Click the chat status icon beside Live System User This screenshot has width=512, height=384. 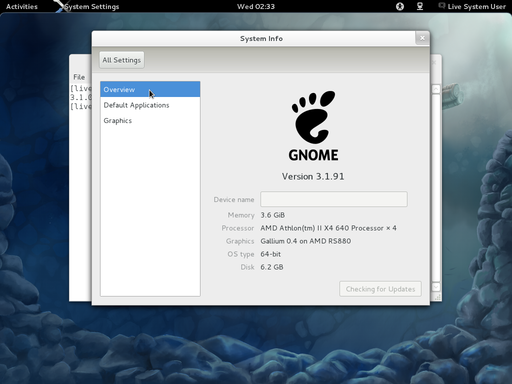coord(442,6)
